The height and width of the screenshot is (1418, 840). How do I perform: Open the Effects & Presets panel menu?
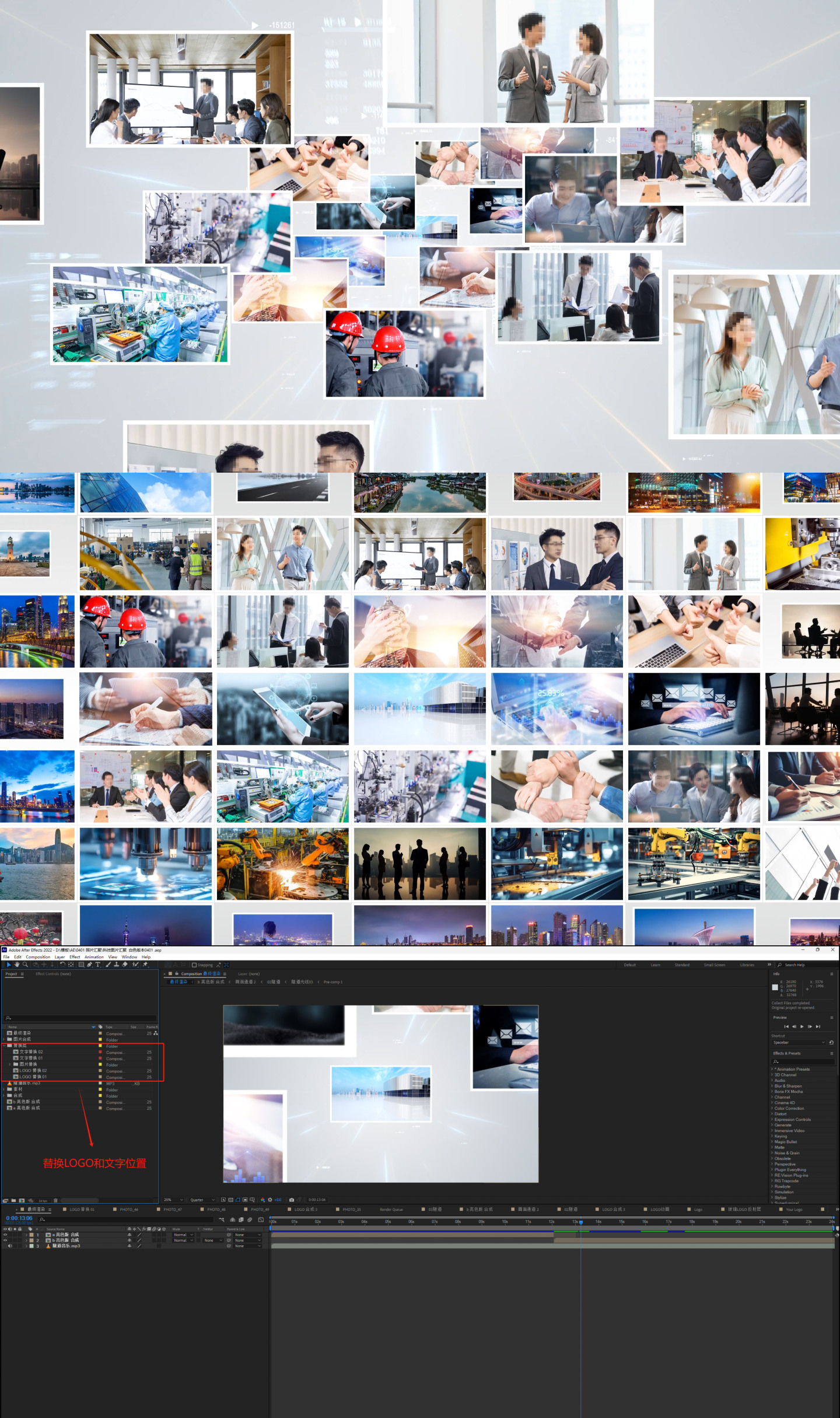click(831, 1053)
